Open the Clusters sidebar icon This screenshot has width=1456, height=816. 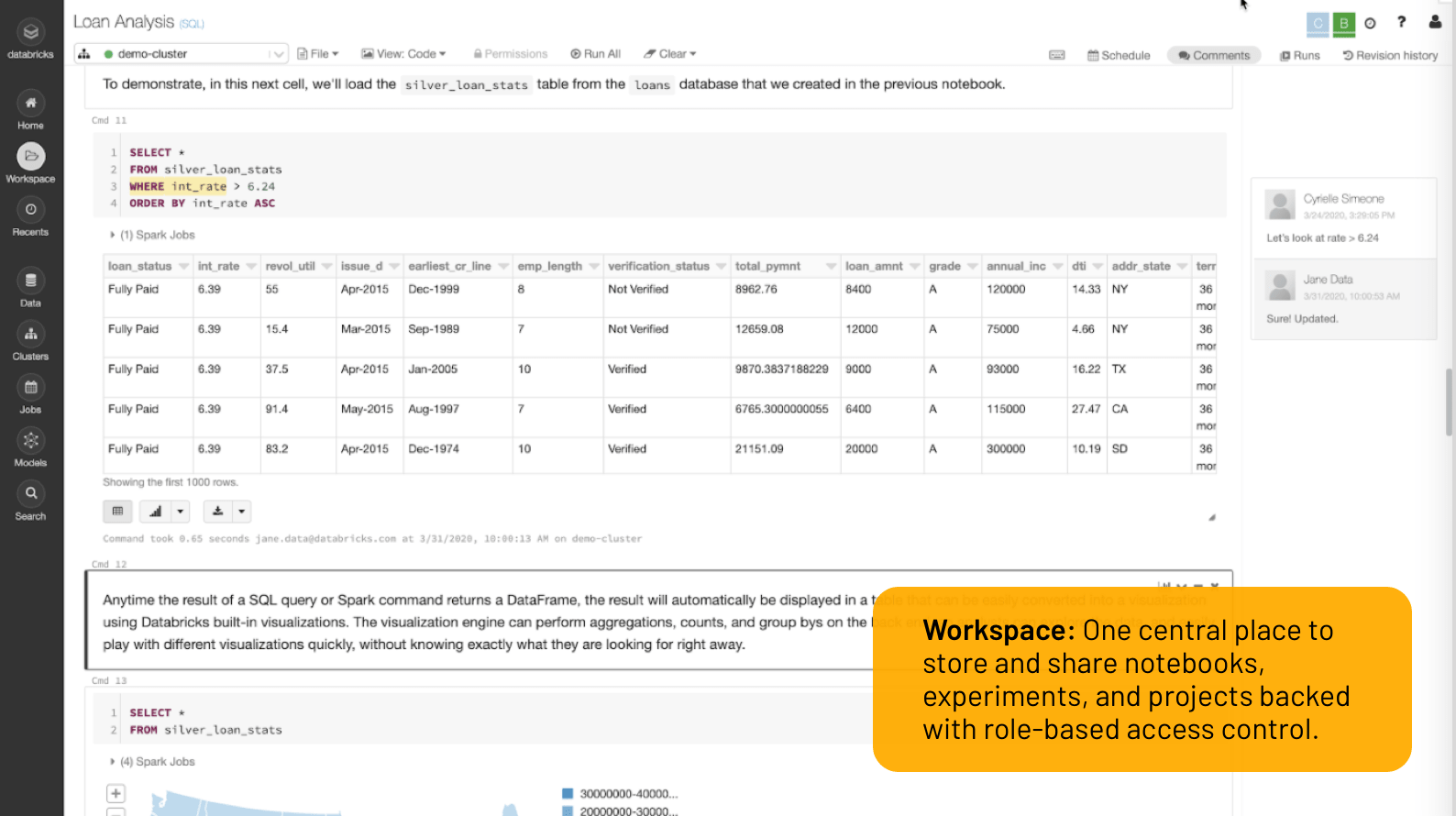click(x=30, y=335)
